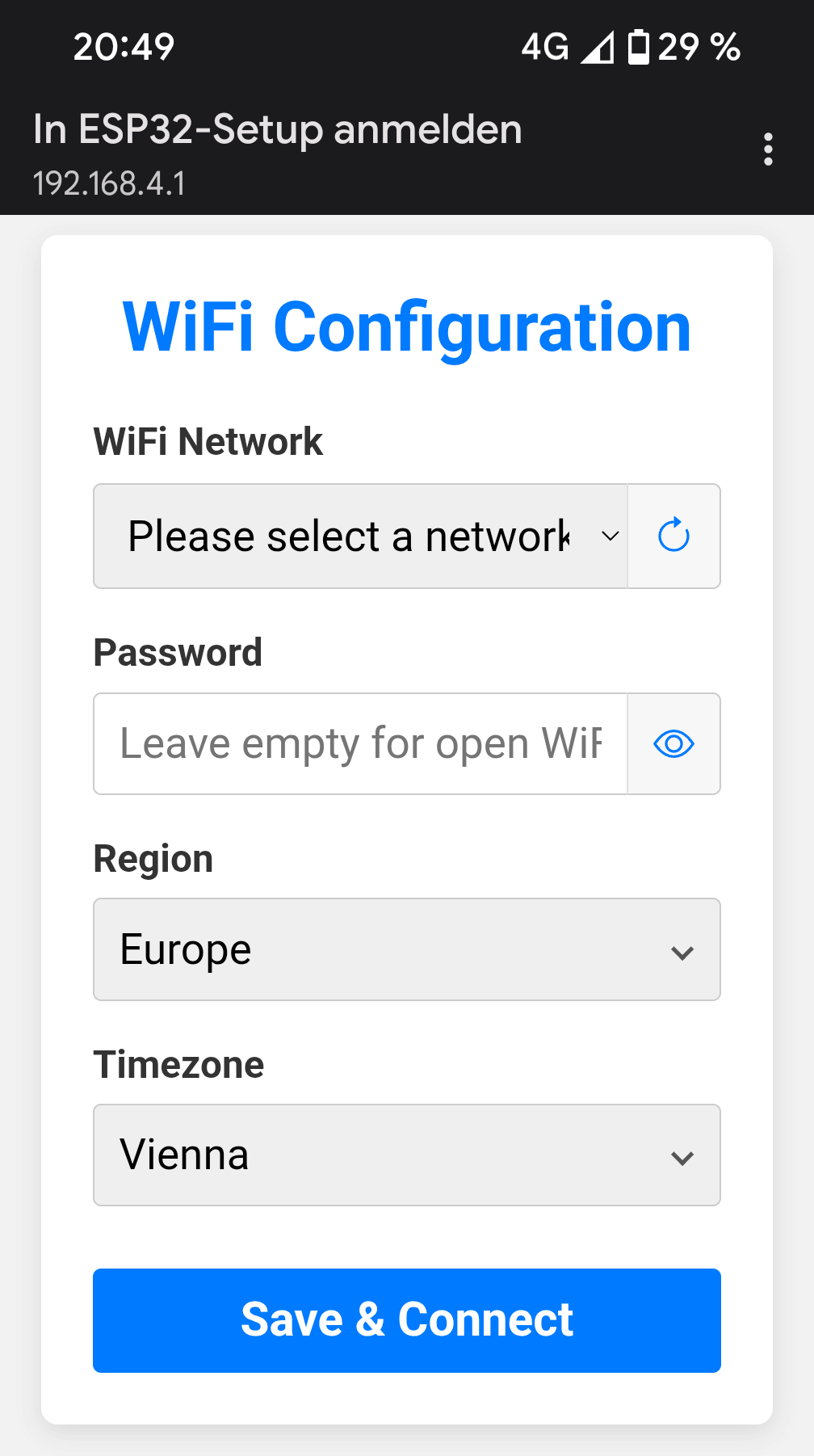Viewport: 814px width, 1456px height.
Task: Tap the 29 % battery percentage
Action: (699, 47)
